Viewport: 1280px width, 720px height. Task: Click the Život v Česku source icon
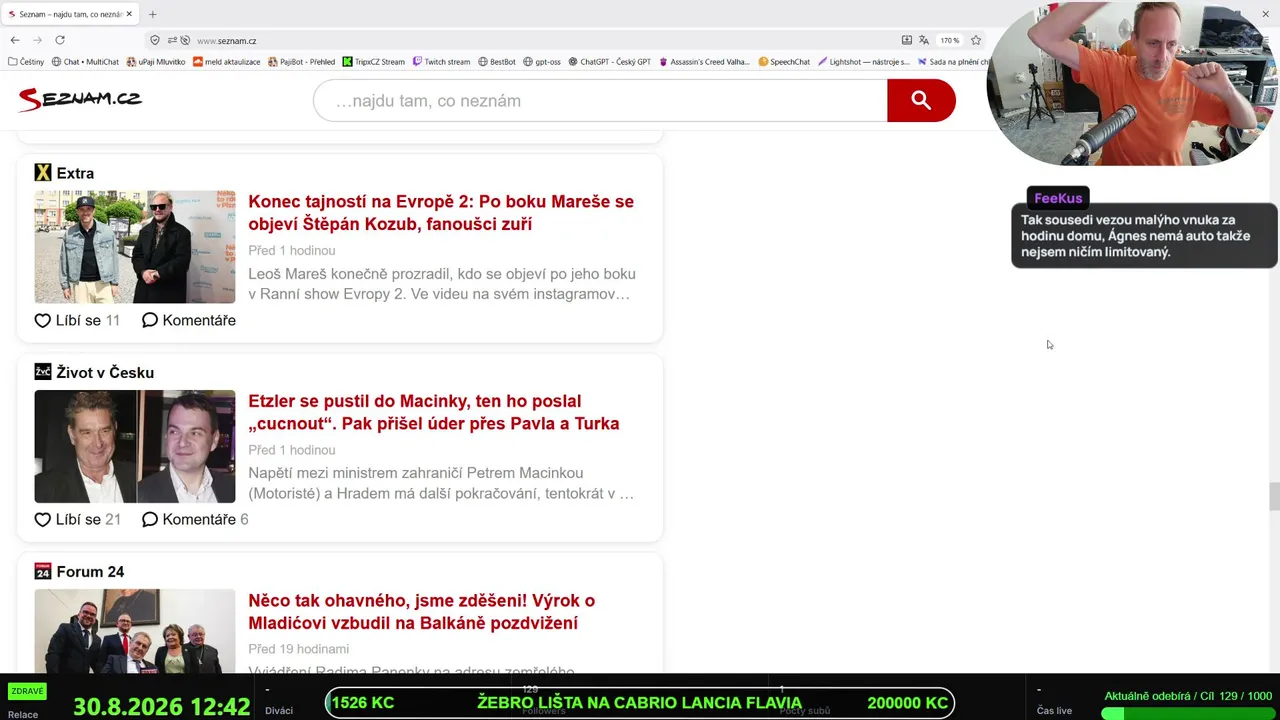[42, 372]
